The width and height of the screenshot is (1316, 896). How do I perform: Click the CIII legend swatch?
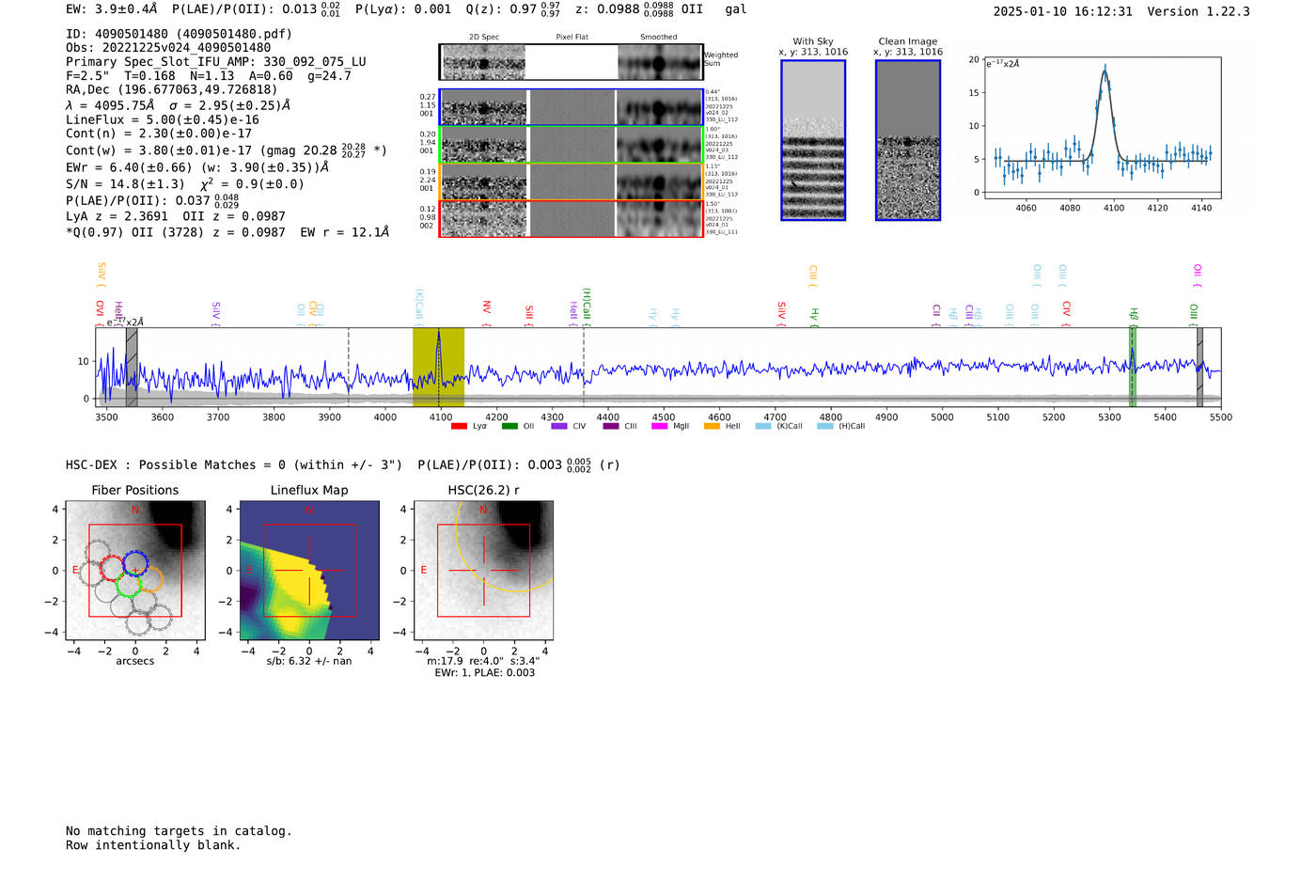coord(611,427)
